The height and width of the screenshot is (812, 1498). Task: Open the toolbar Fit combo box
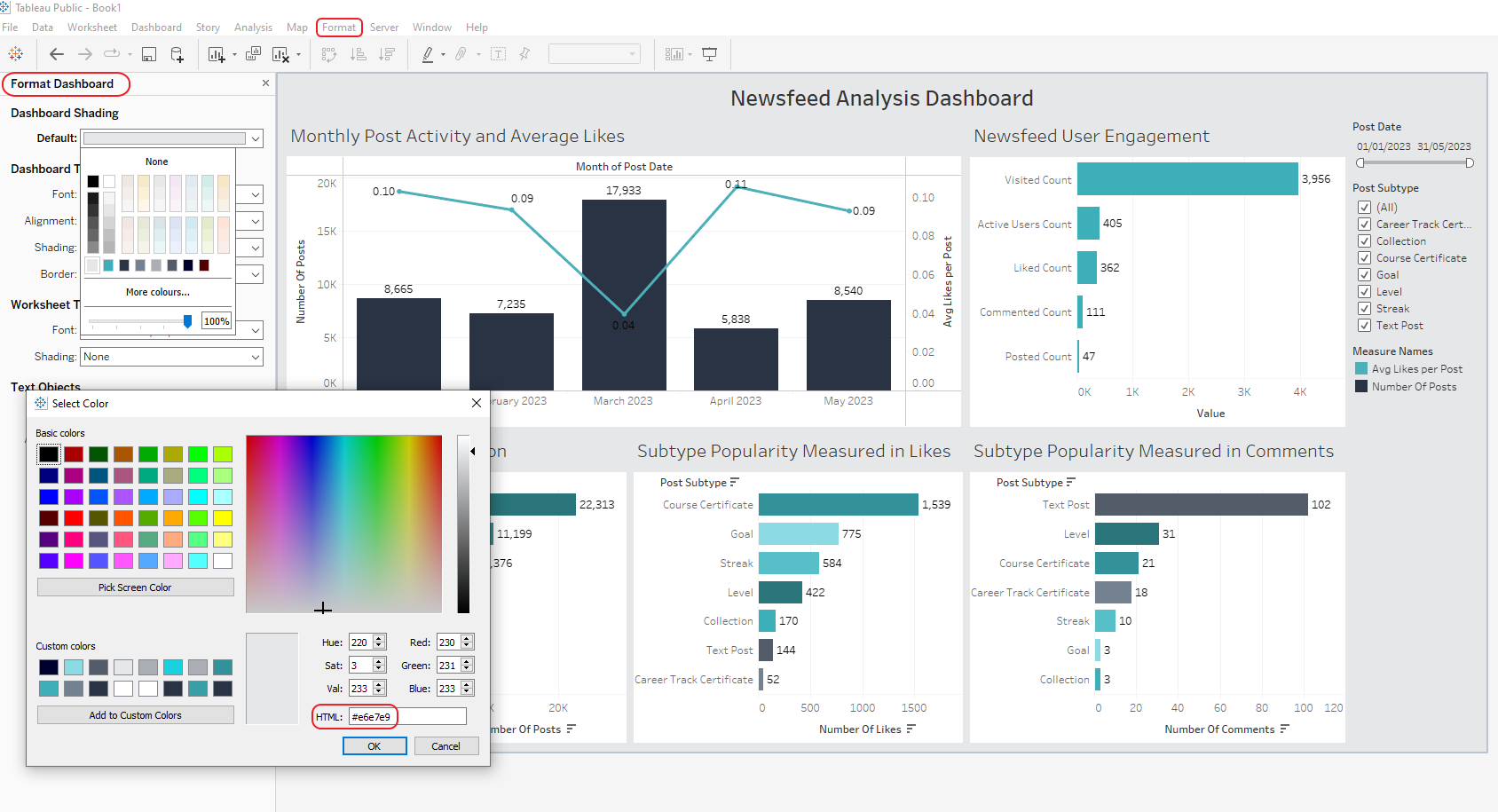pyautogui.click(x=595, y=54)
